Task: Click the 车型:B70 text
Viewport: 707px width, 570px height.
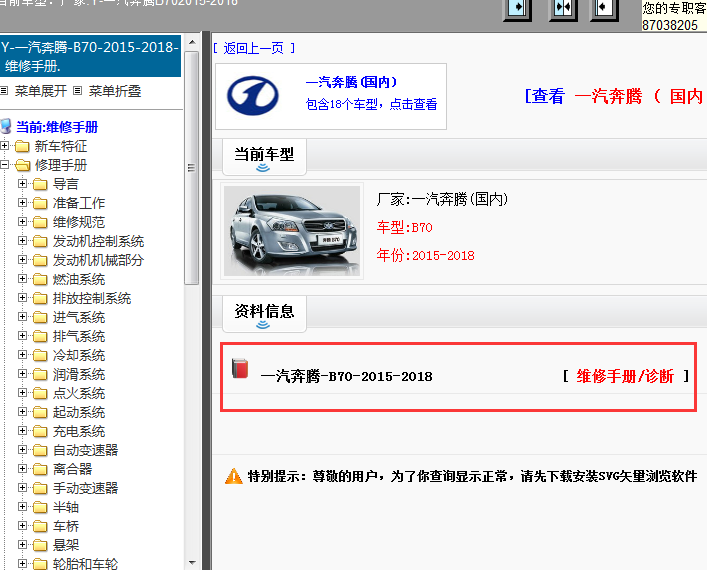Action: coord(404,227)
